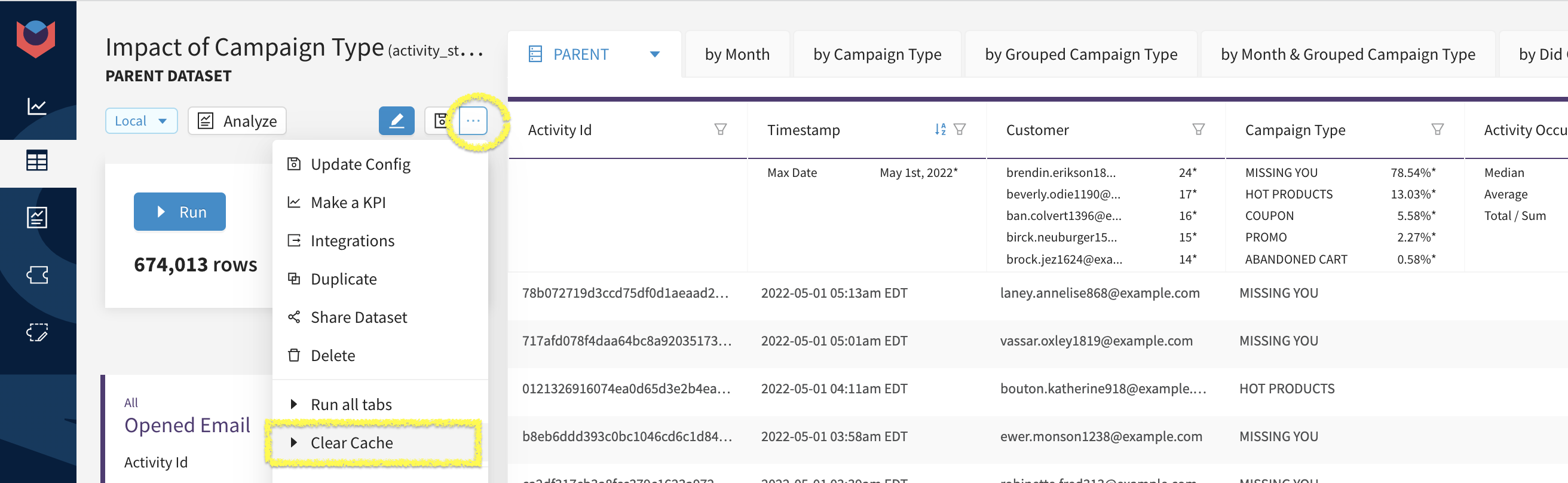Open the Narratives report sidebar icon

pos(37,218)
